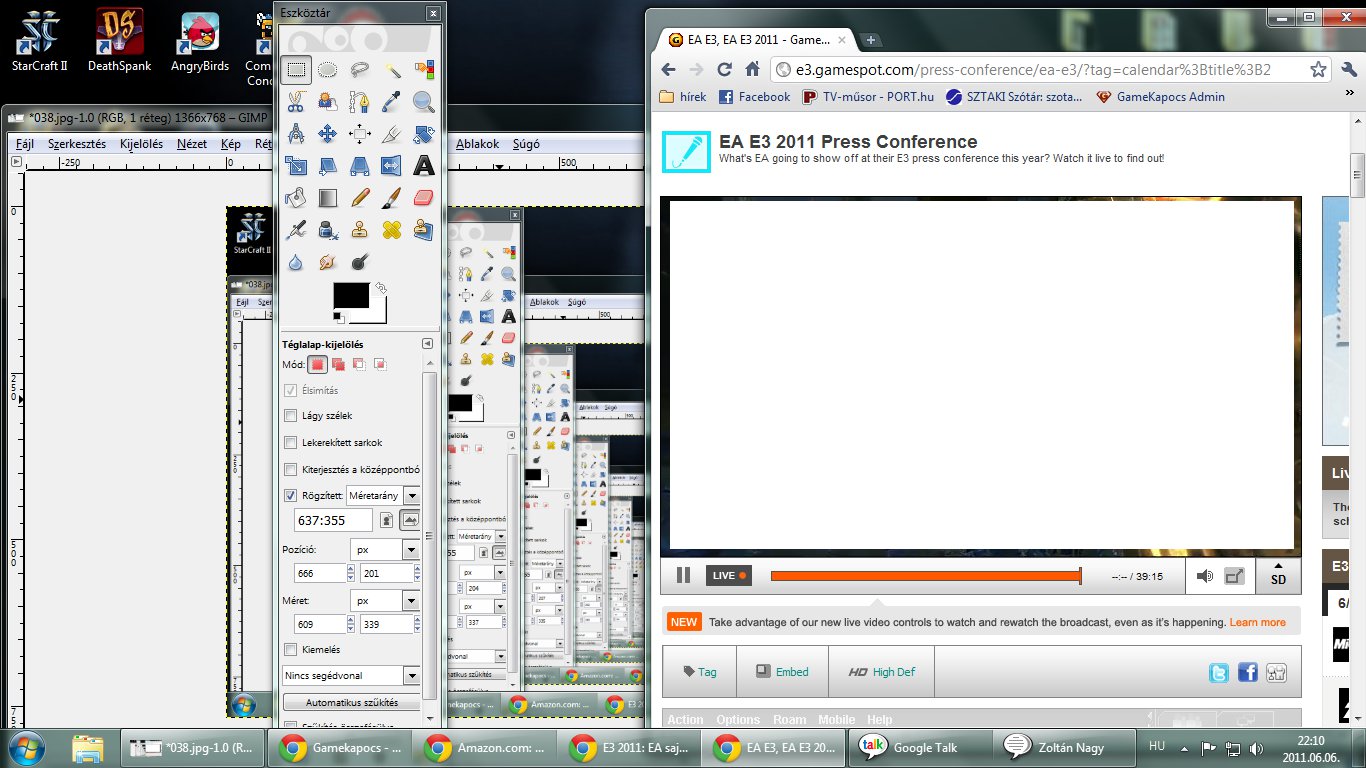The width and height of the screenshot is (1366, 768).
Task: Select the Ellipse Select tool
Action: [328, 70]
